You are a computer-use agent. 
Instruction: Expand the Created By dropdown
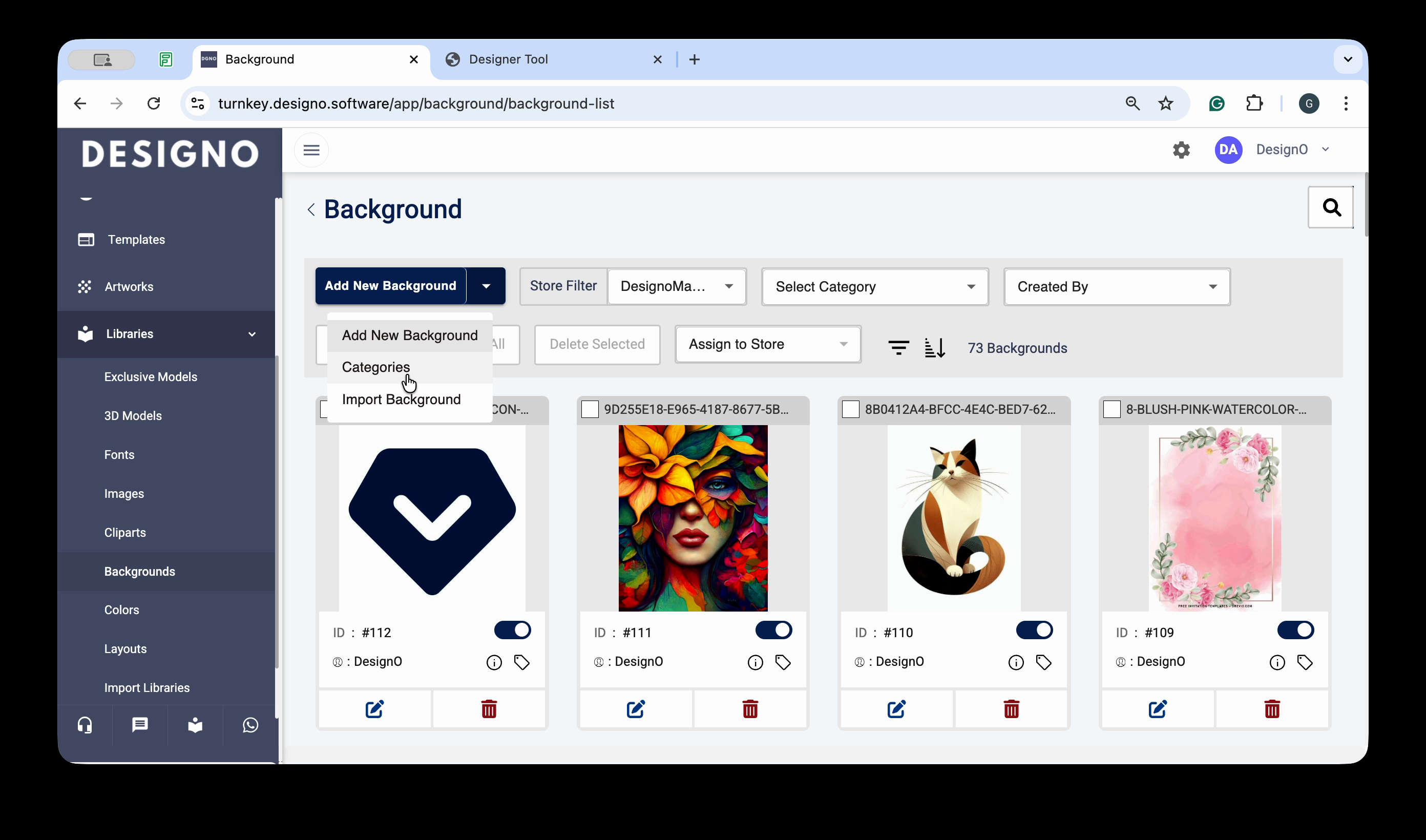[x=1116, y=286]
